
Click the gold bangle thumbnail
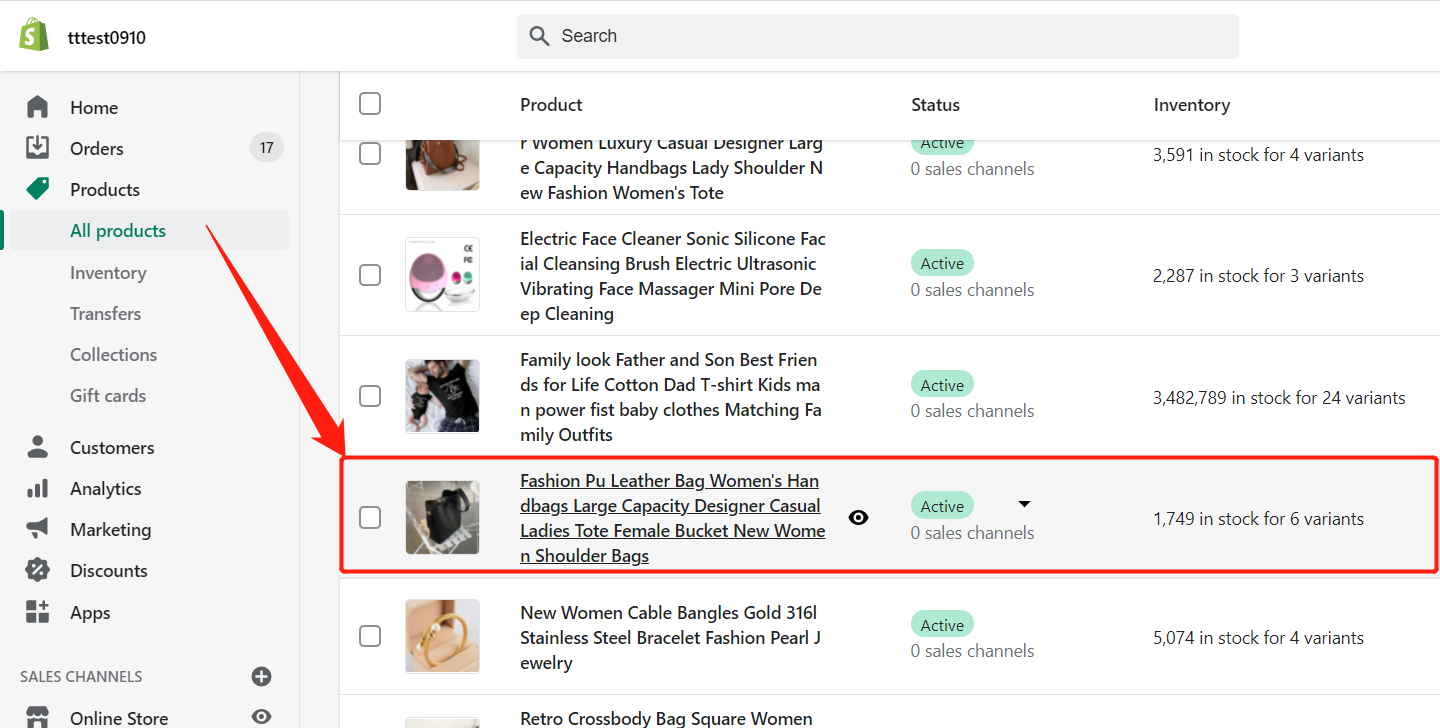click(442, 636)
